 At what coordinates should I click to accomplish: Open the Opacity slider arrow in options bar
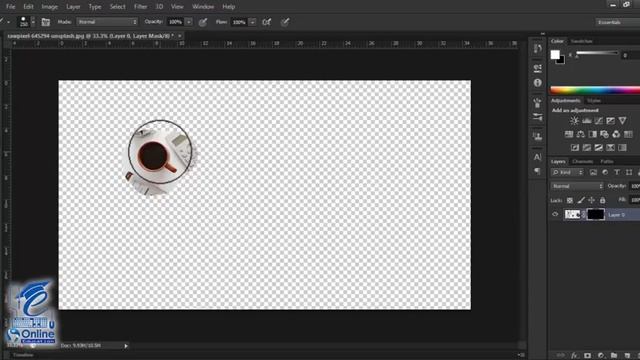[189, 22]
